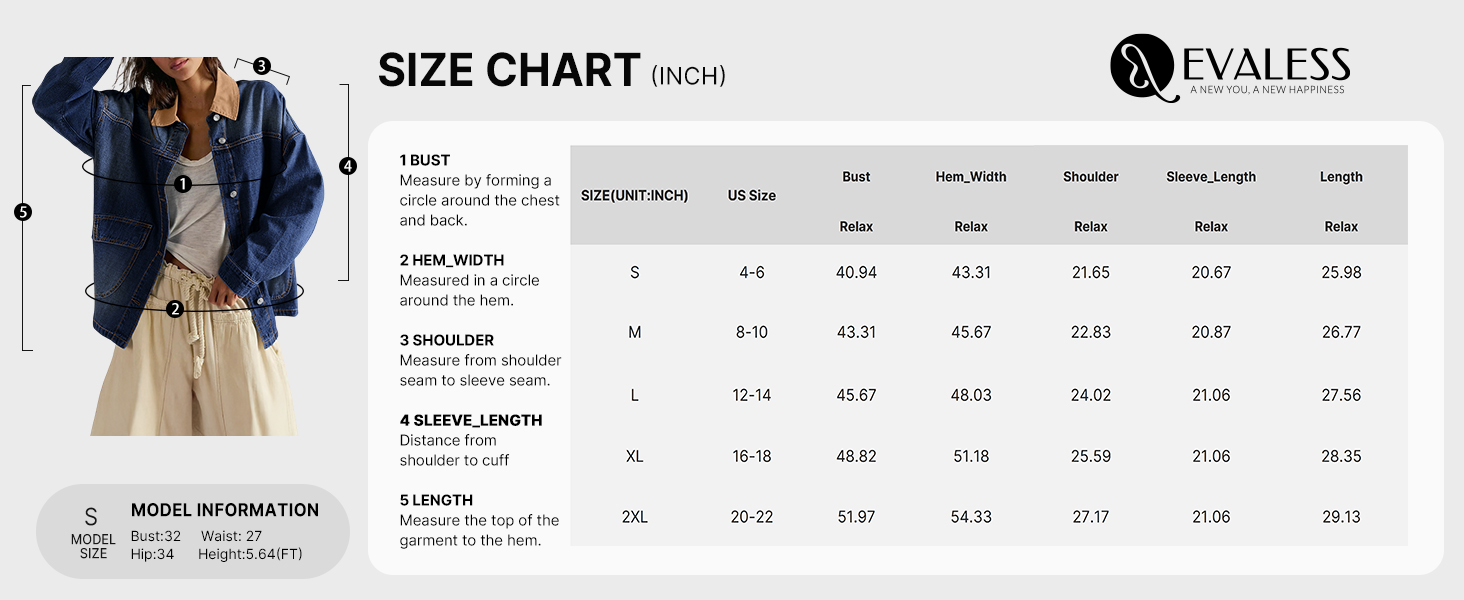Select the Bust column header

coord(856,177)
